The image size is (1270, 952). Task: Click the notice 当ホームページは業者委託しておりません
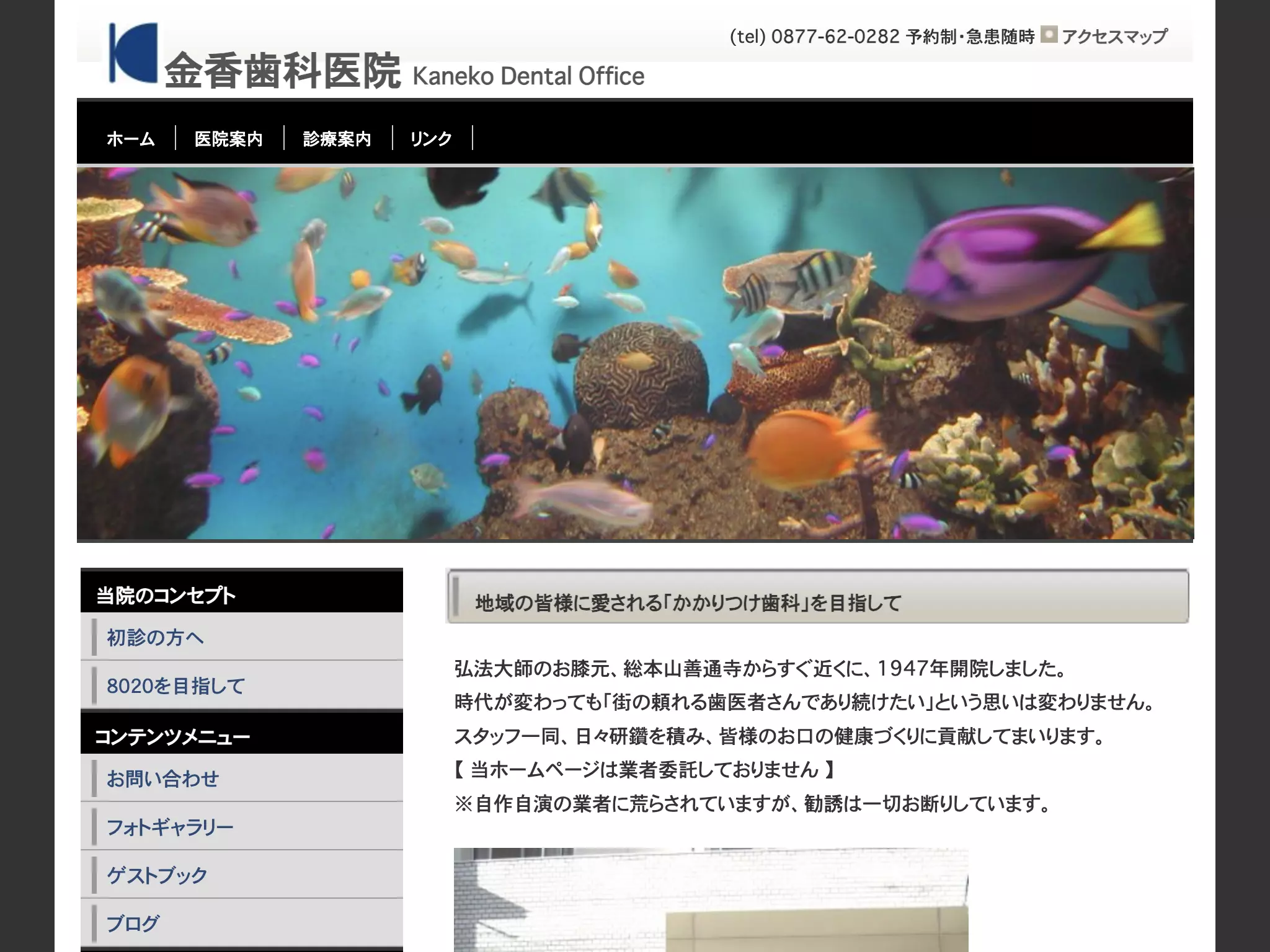pos(645,770)
